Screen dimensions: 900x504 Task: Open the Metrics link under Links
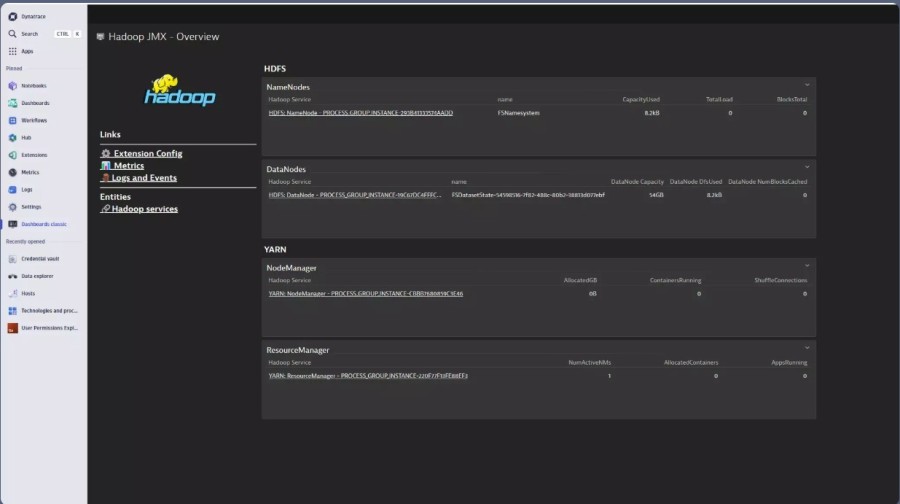(x=122, y=165)
